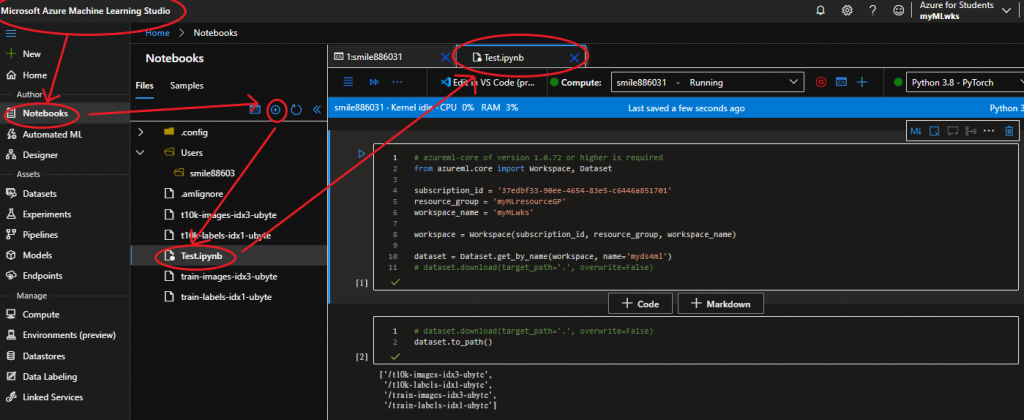The image size is (1024, 420).
Task: Open Compute in the sidebar
Action: click(33, 314)
